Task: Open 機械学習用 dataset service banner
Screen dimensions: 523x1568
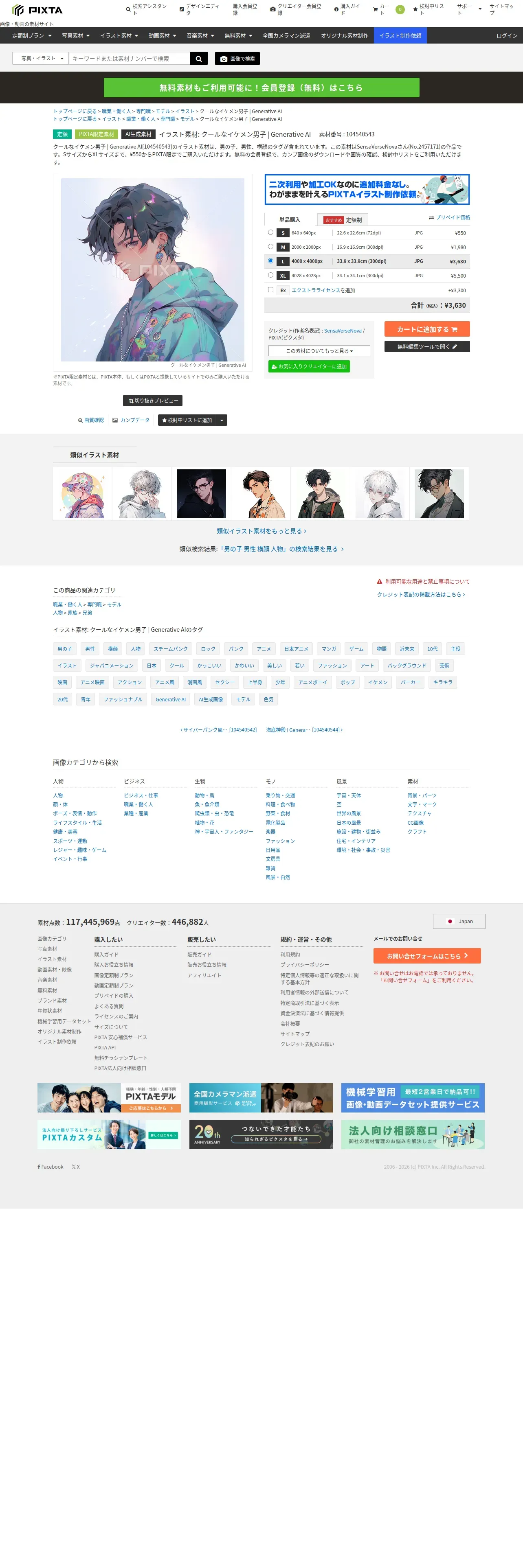Action: (x=413, y=1098)
